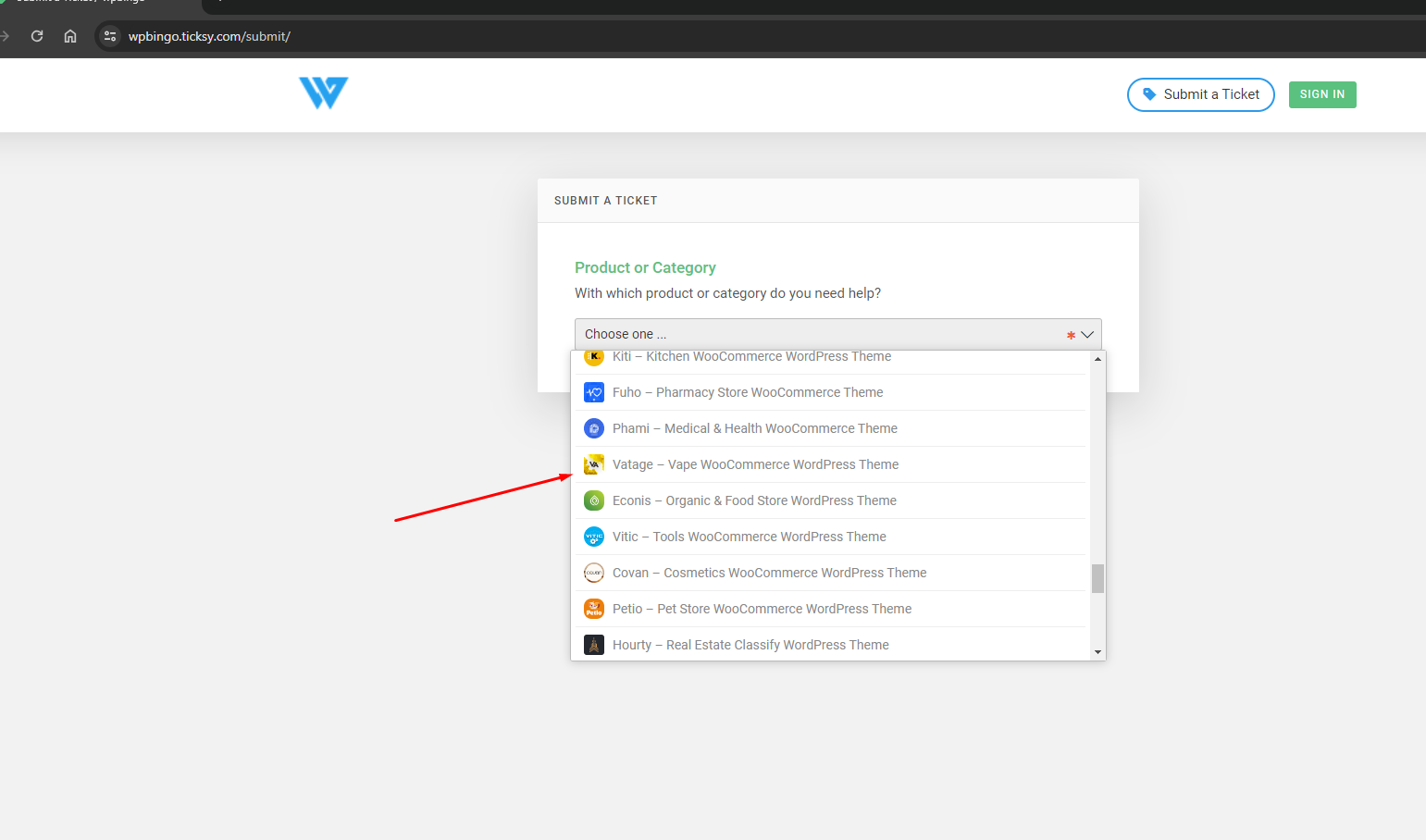1426x840 pixels.
Task: Click the dropdown list scrollbar thumb
Action: point(1097,578)
